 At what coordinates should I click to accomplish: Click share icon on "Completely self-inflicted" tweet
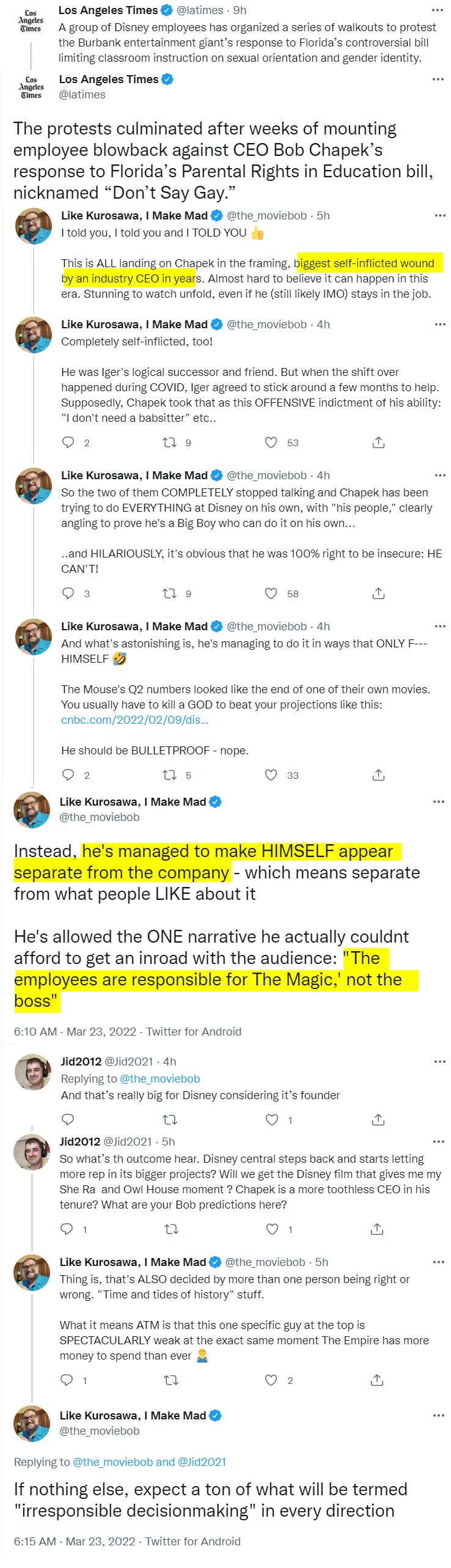pyautogui.click(x=378, y=443)
